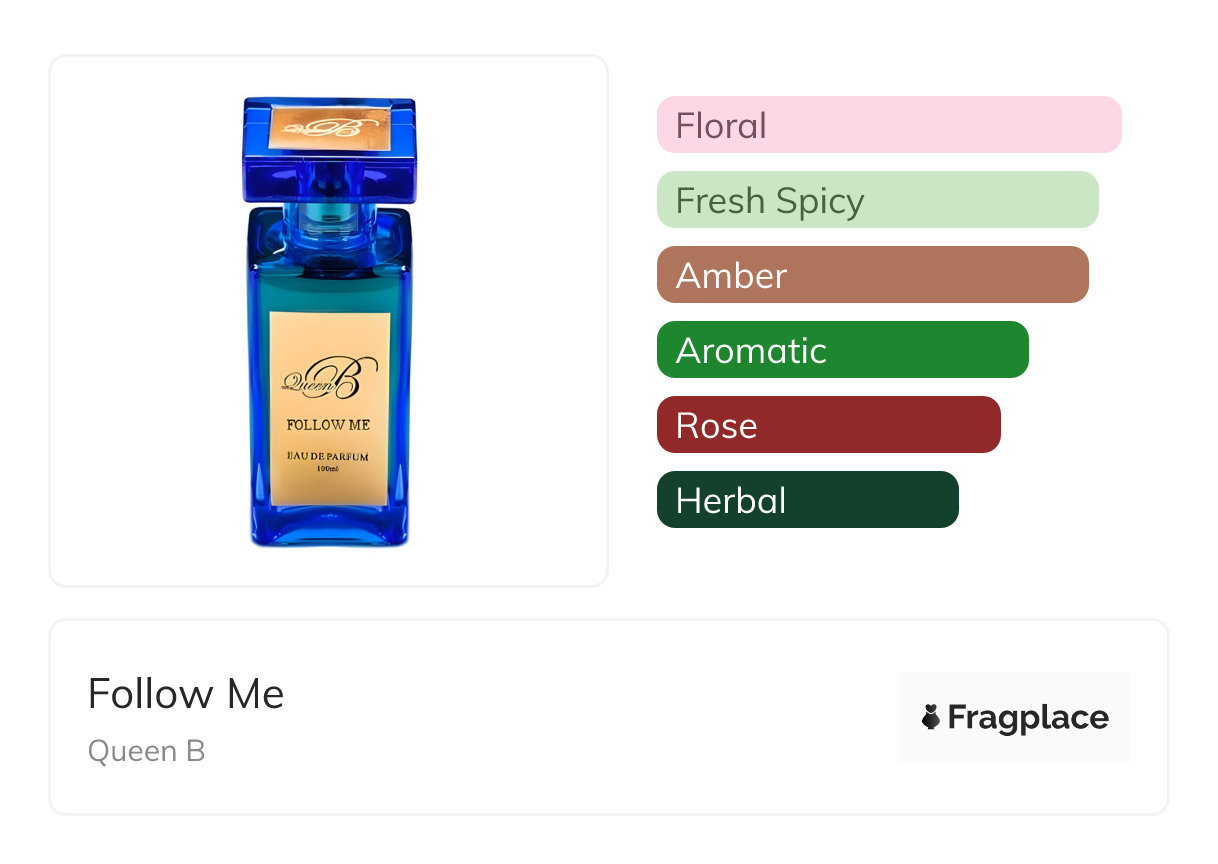Click the peach-colored label on the bottle
This screenshot has height=864, width=1218.
coord(329,491)
